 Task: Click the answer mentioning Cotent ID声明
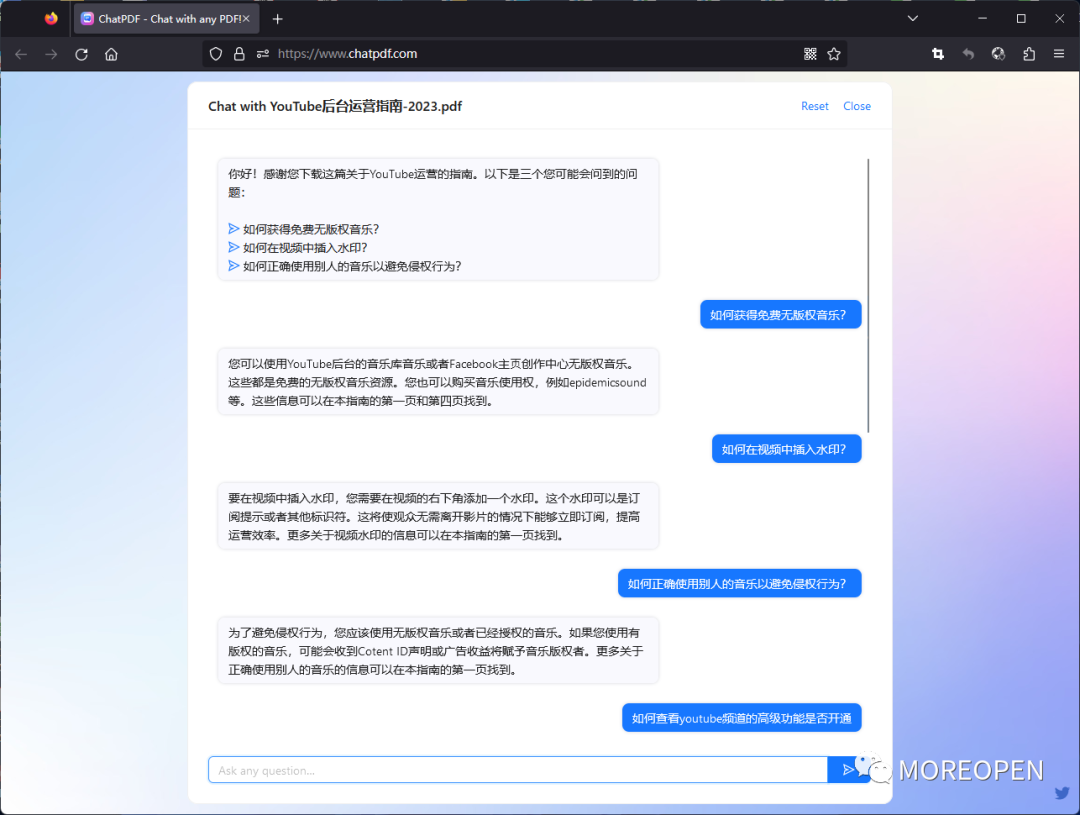438,651
